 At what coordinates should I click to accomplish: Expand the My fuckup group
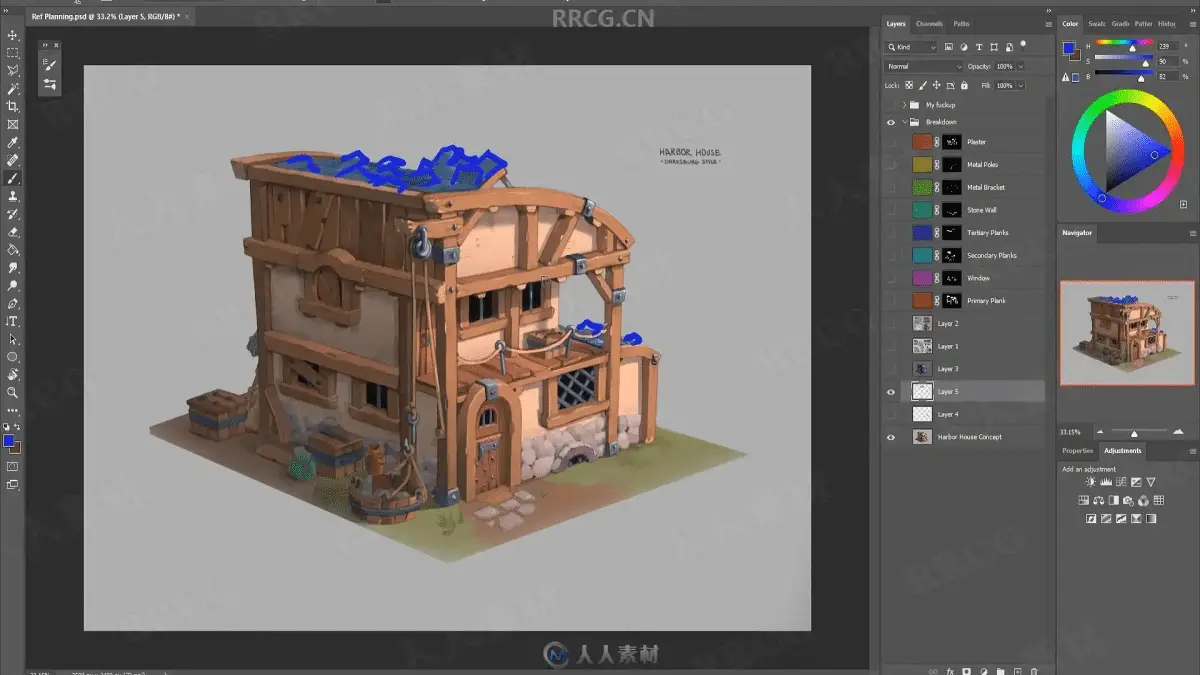point(904,104)
